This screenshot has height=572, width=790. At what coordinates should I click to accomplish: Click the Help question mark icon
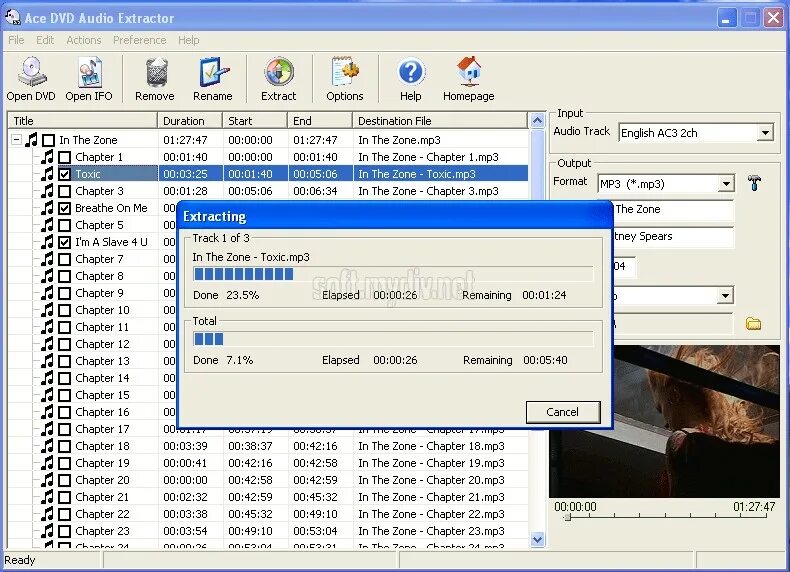pos(411,72)
